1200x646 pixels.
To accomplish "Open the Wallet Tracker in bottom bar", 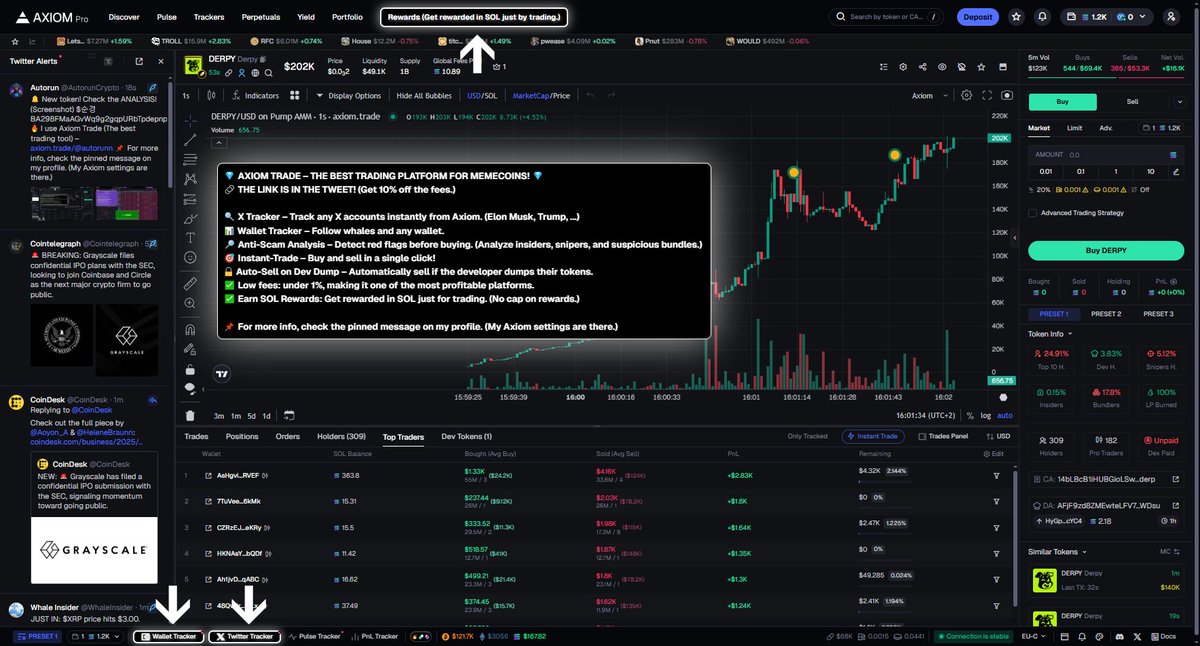I will click(x=170, y=636).
